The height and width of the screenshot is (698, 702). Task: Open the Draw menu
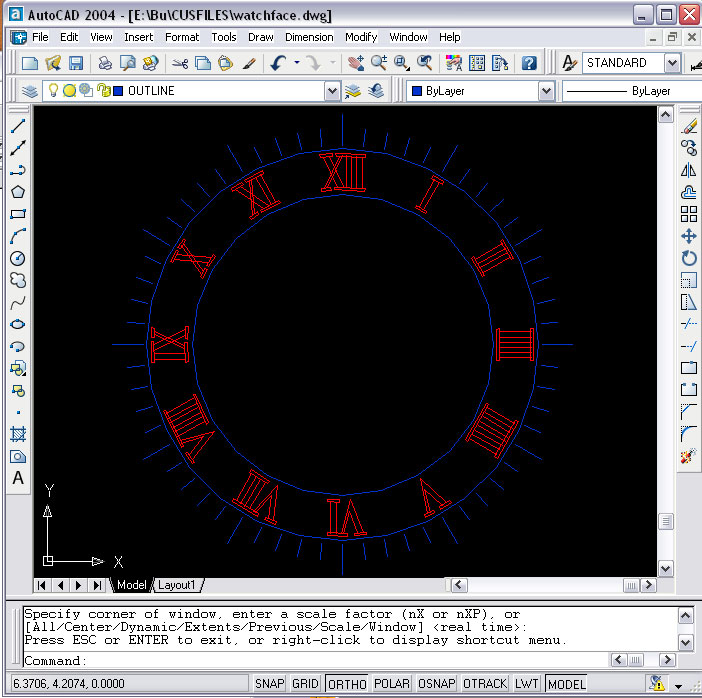point(261,37)
